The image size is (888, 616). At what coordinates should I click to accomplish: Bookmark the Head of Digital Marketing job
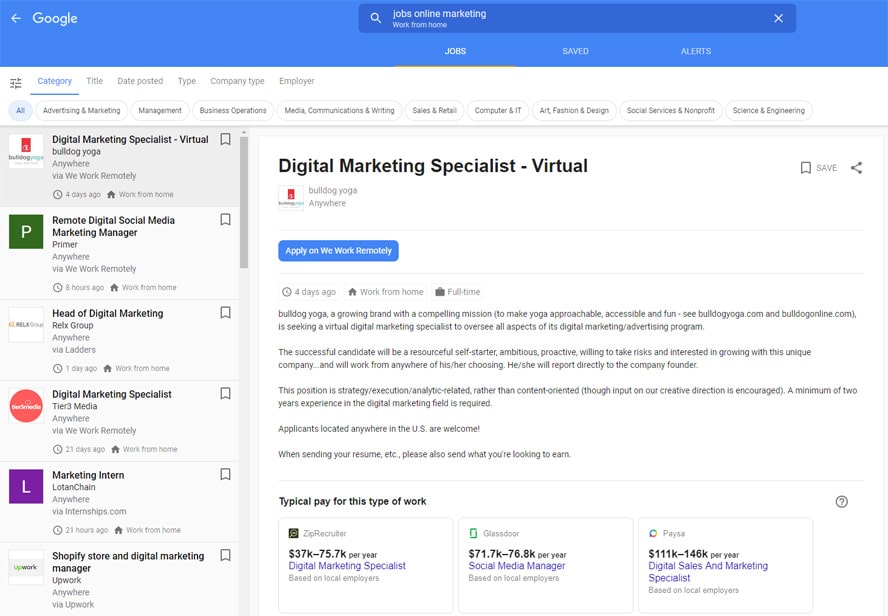click(x=225, y=313)
